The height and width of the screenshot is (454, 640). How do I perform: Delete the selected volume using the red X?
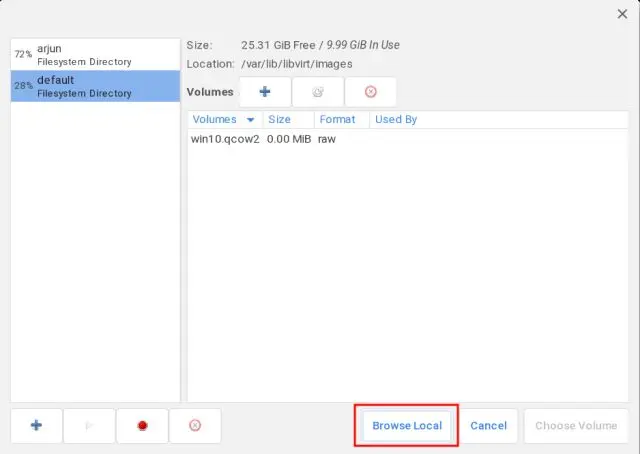tap(371, 92)
